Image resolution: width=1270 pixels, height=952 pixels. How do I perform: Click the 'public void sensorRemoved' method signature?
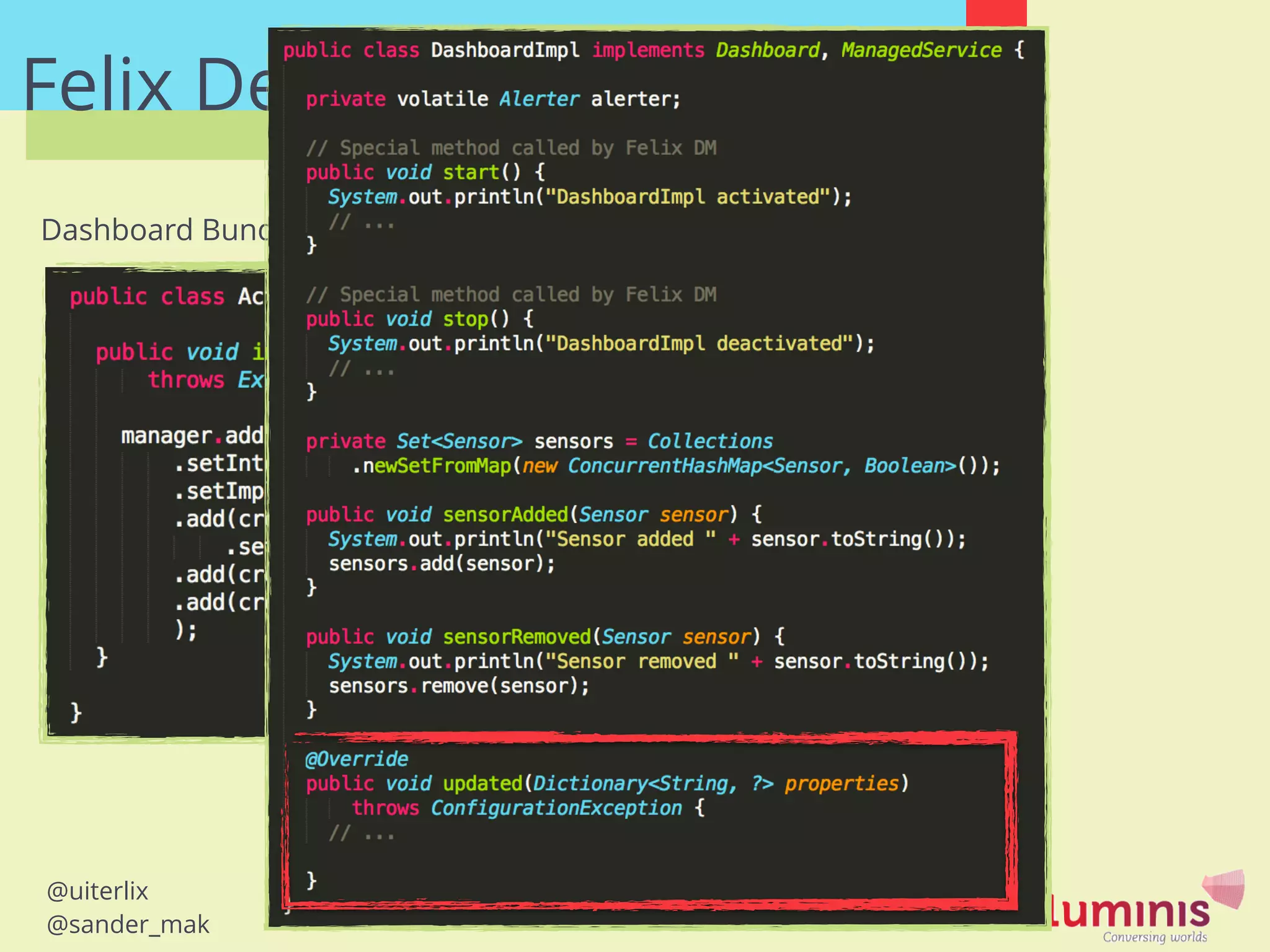point(545,637)
